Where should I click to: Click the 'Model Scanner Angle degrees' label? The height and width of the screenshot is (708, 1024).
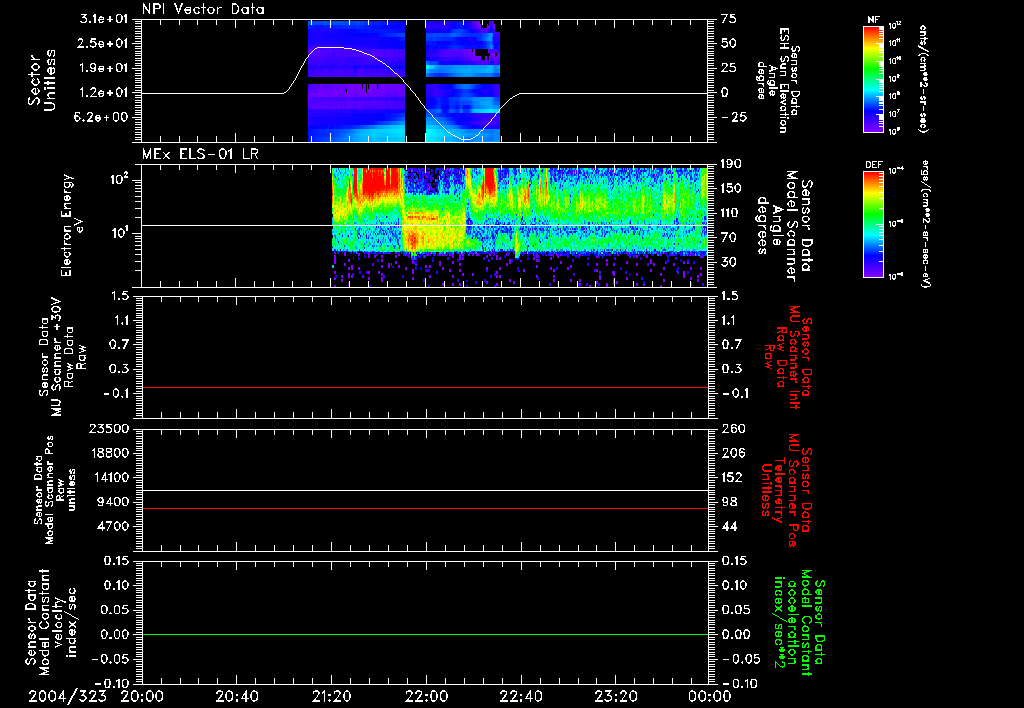(784, 226)
